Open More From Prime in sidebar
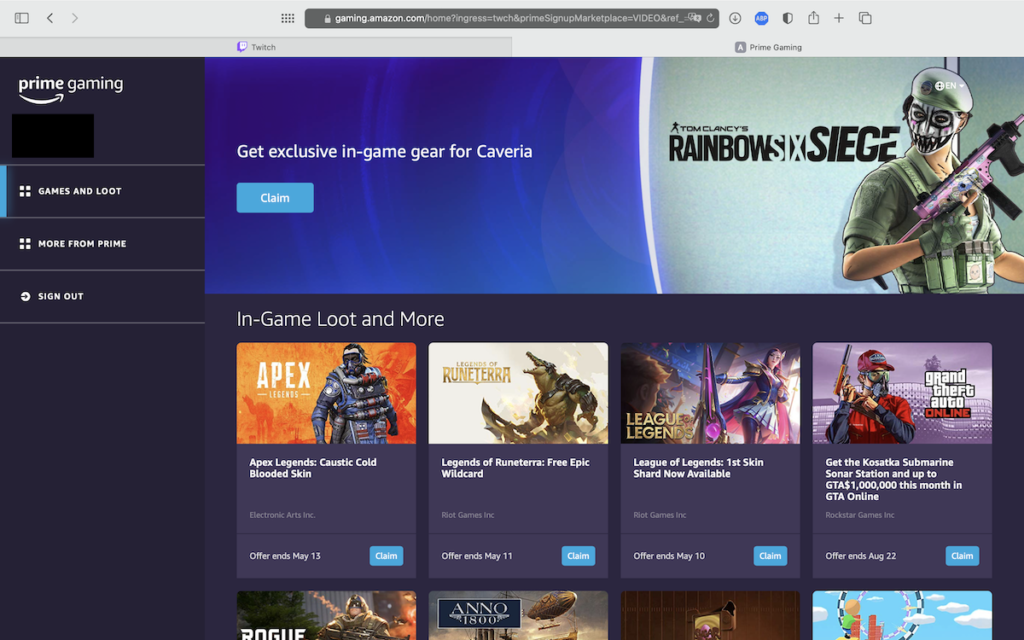Screen dimensions: 1024x640 pos(82,244)
